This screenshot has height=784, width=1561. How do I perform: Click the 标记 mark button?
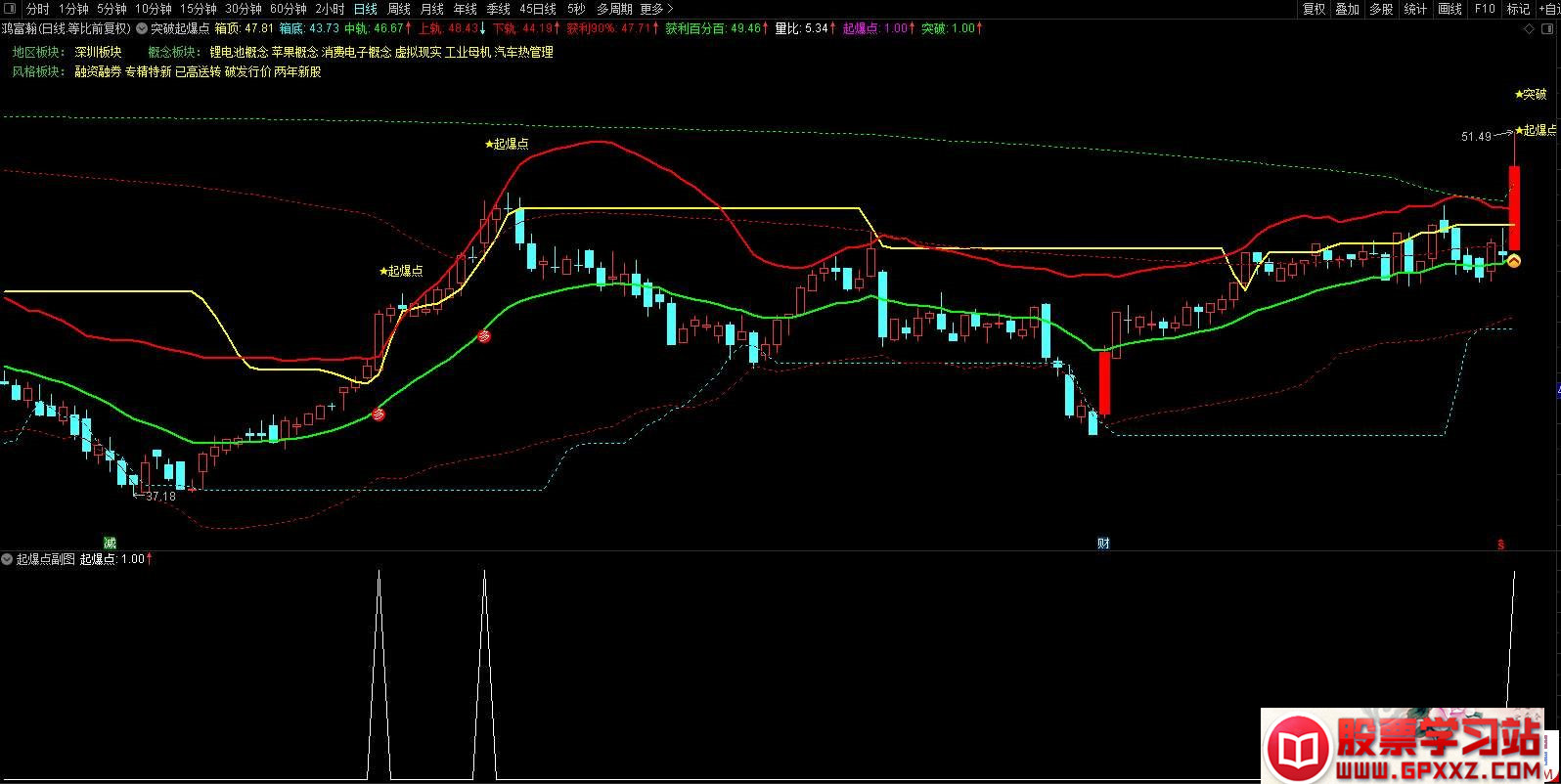point(1517,9)
